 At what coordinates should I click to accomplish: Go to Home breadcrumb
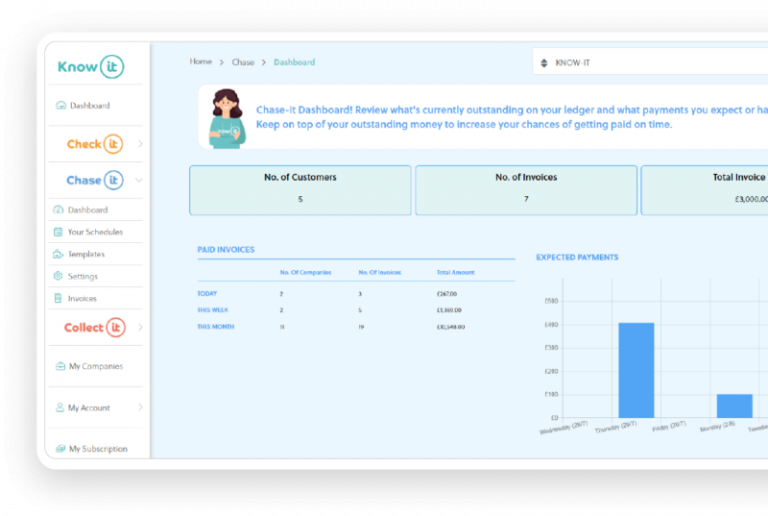point(201,62)
